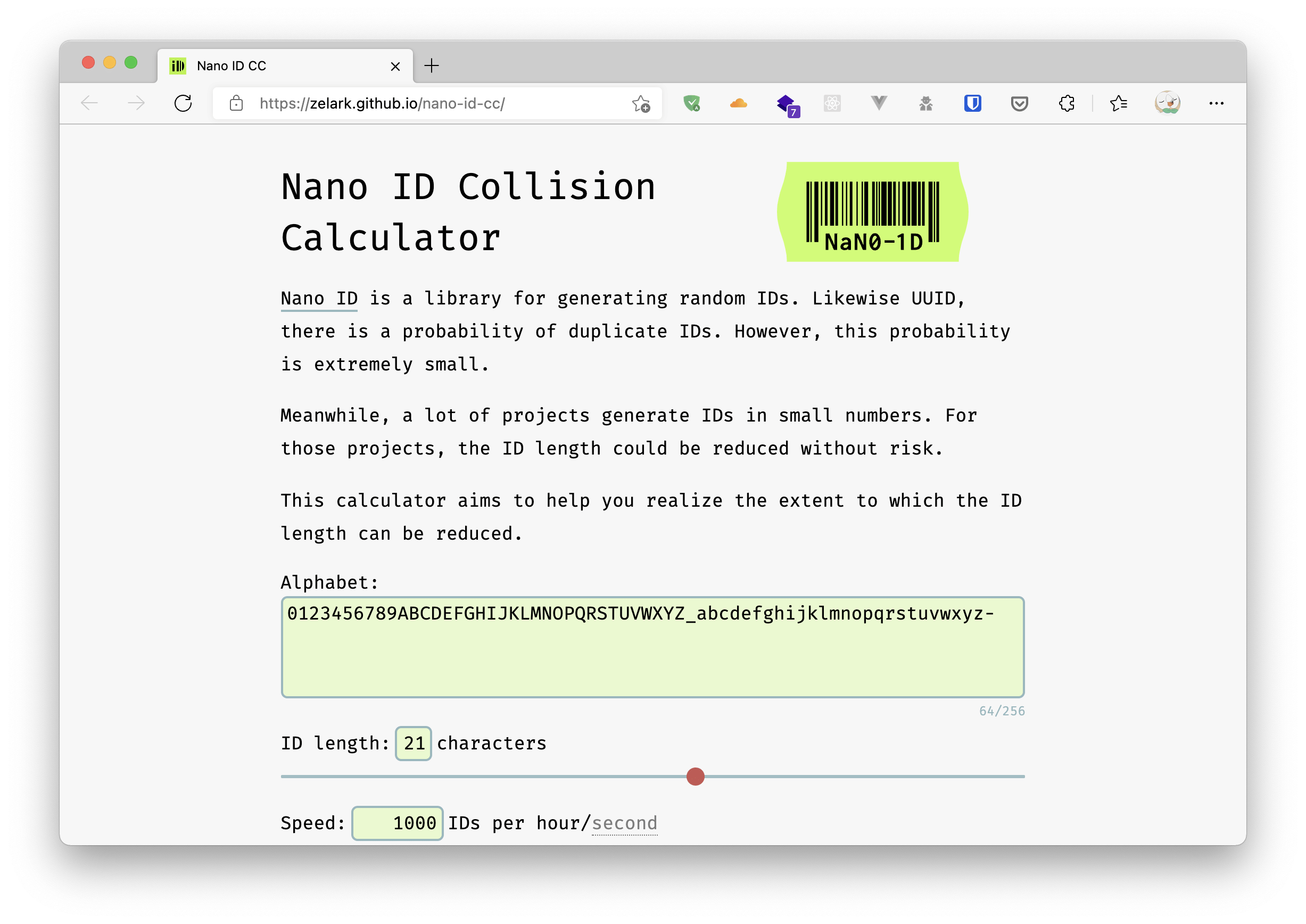Click the Nano ID Collision Calculator heading
Screen dimensions: 1306x924
click(468, 212)
